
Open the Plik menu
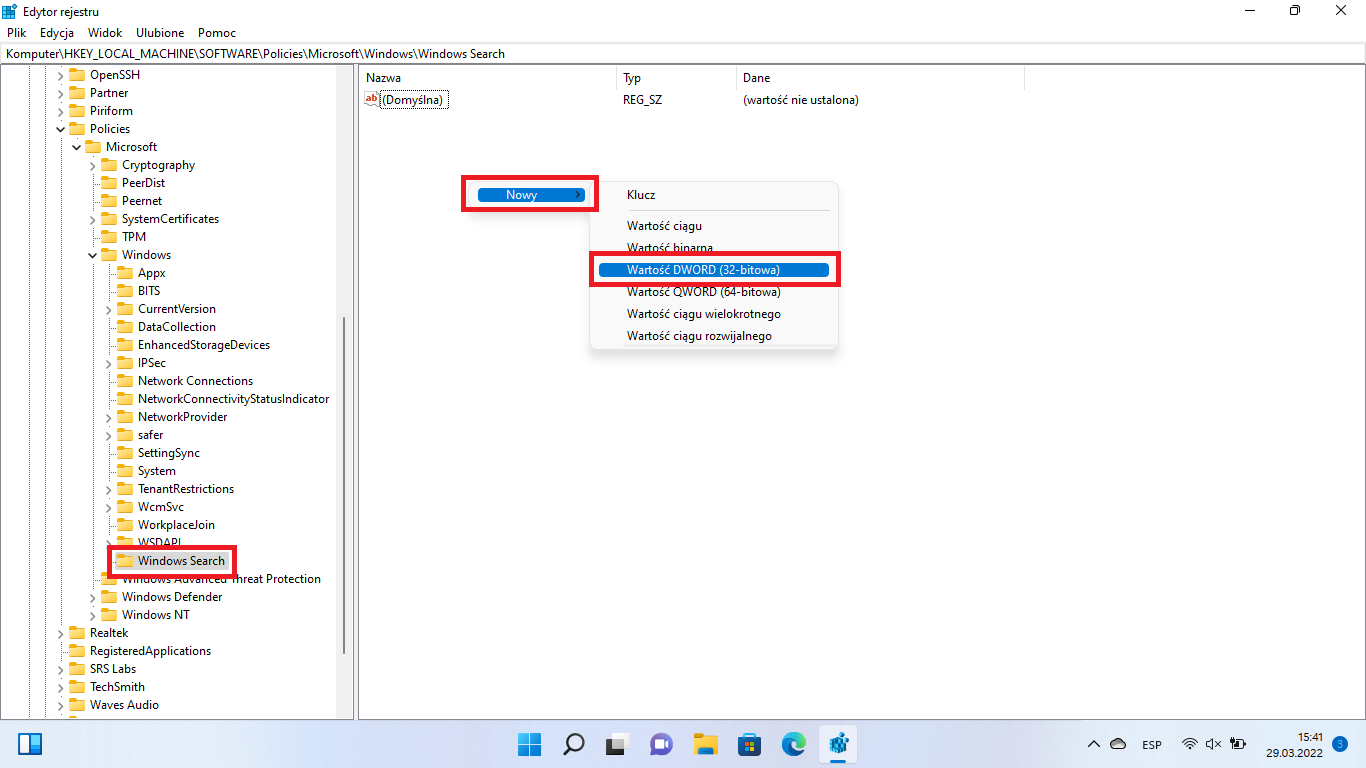16,33
